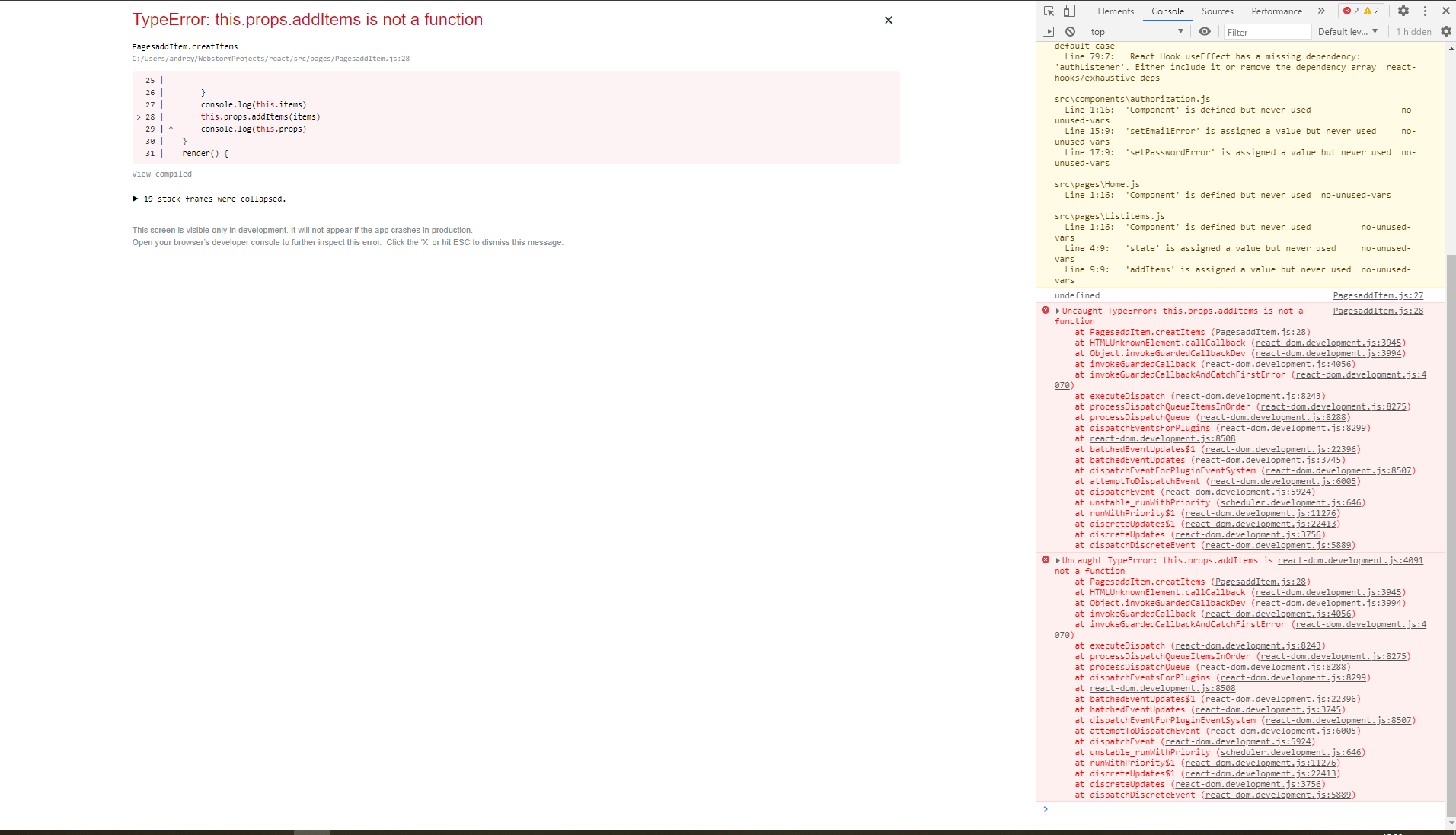This screenshot has height=835, width=1456.
Task: Open react-dom.development.js:4091 source link
Action: click(1350, 560)
